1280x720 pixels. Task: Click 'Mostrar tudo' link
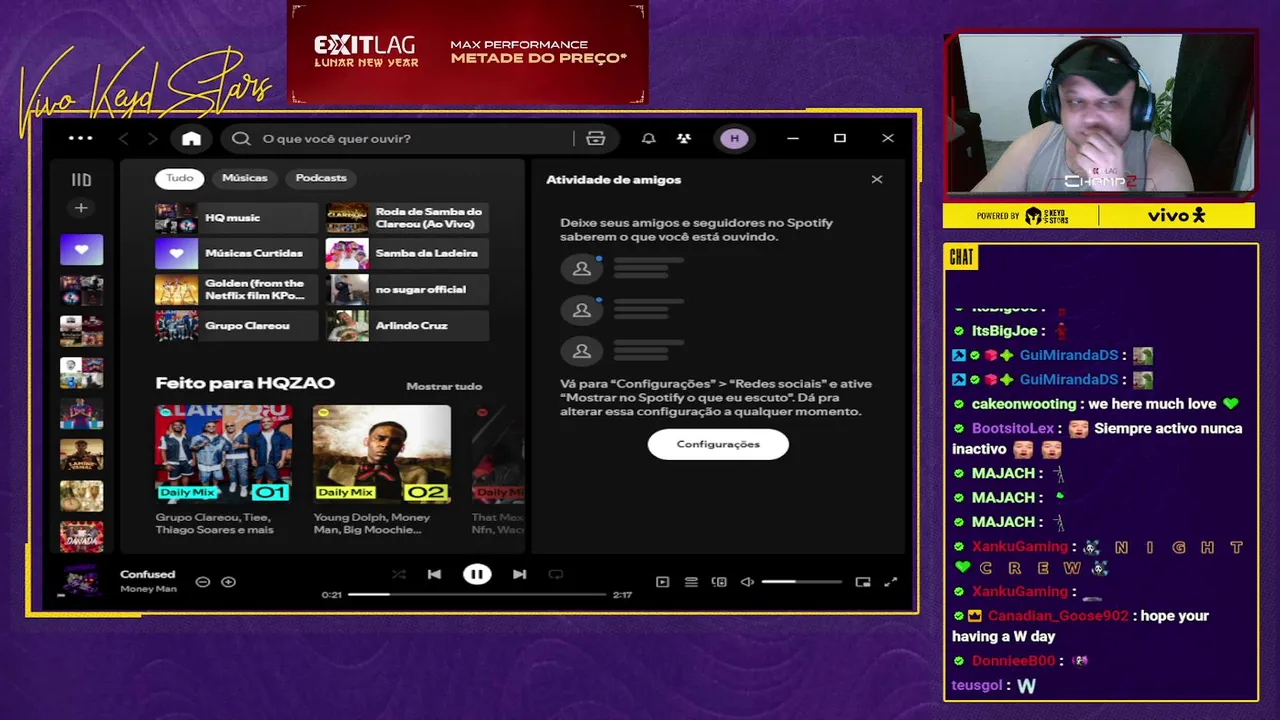[444, 386]
